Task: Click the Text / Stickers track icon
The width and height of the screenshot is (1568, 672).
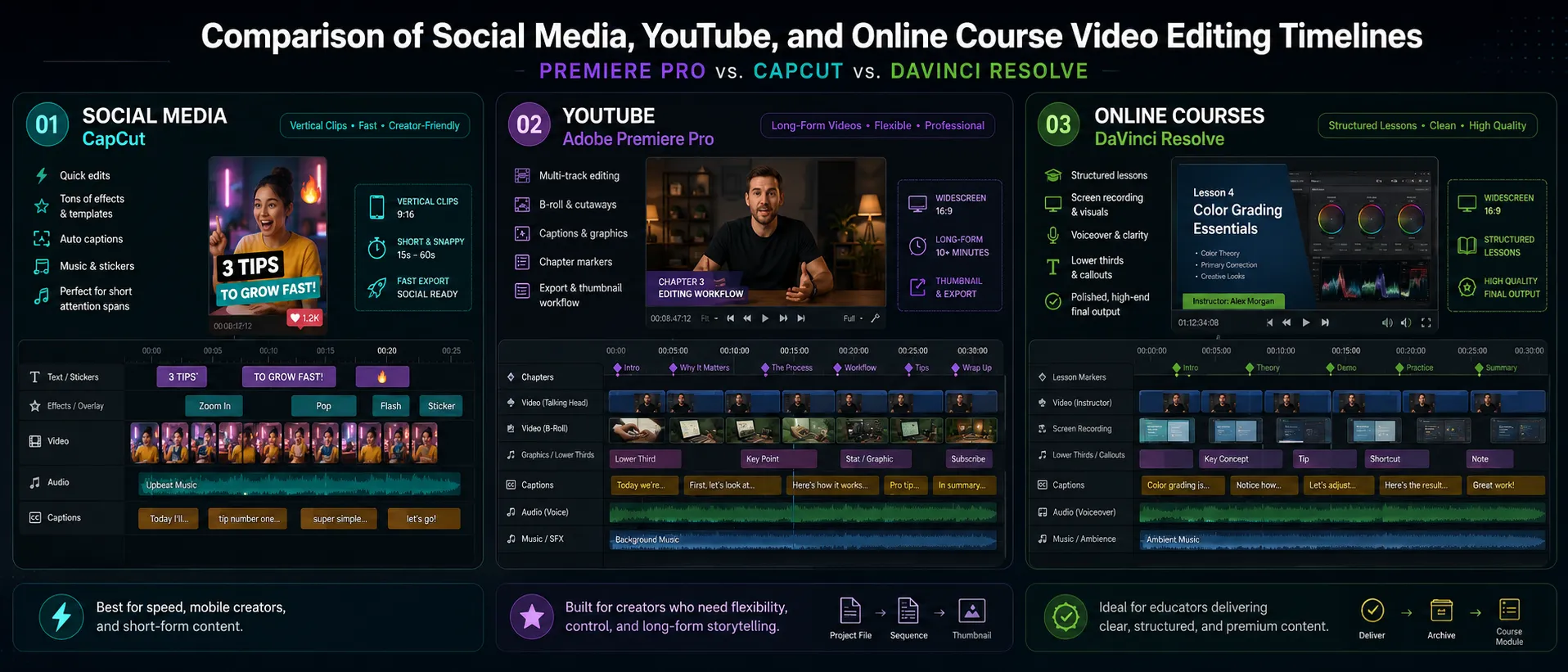Action: [x=34, y=377]
